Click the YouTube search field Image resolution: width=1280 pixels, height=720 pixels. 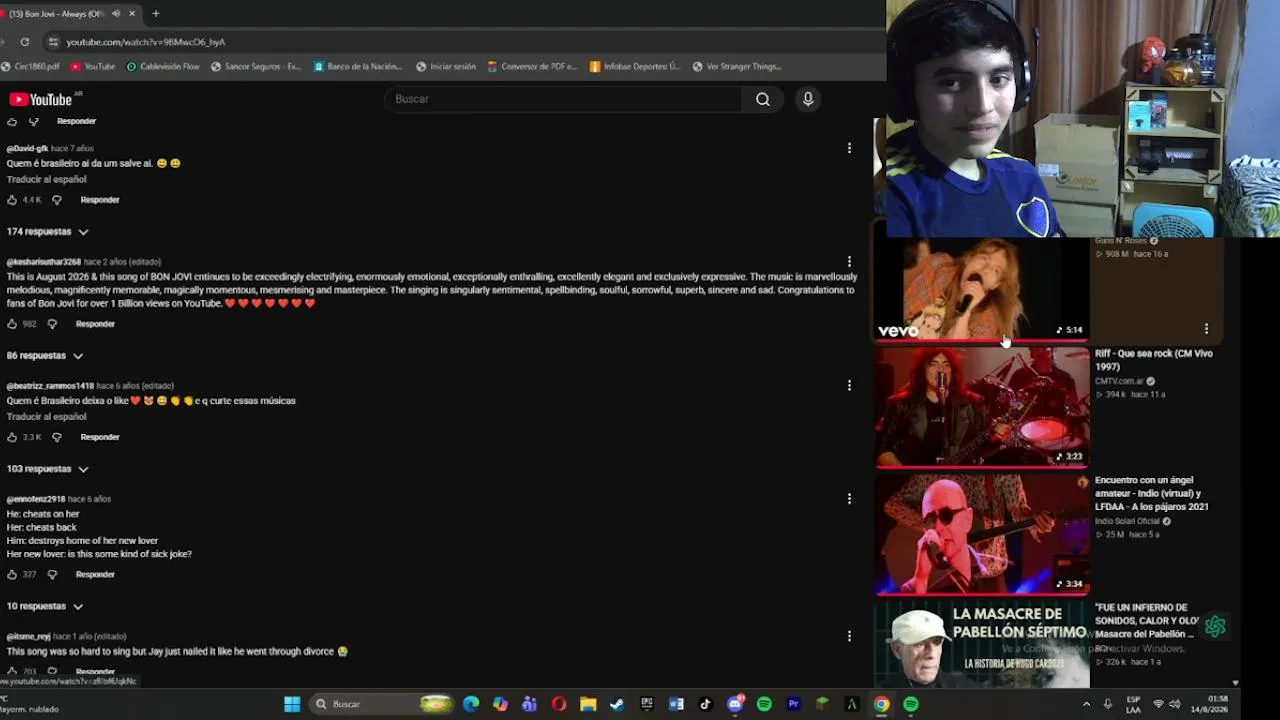pos(563,99)
